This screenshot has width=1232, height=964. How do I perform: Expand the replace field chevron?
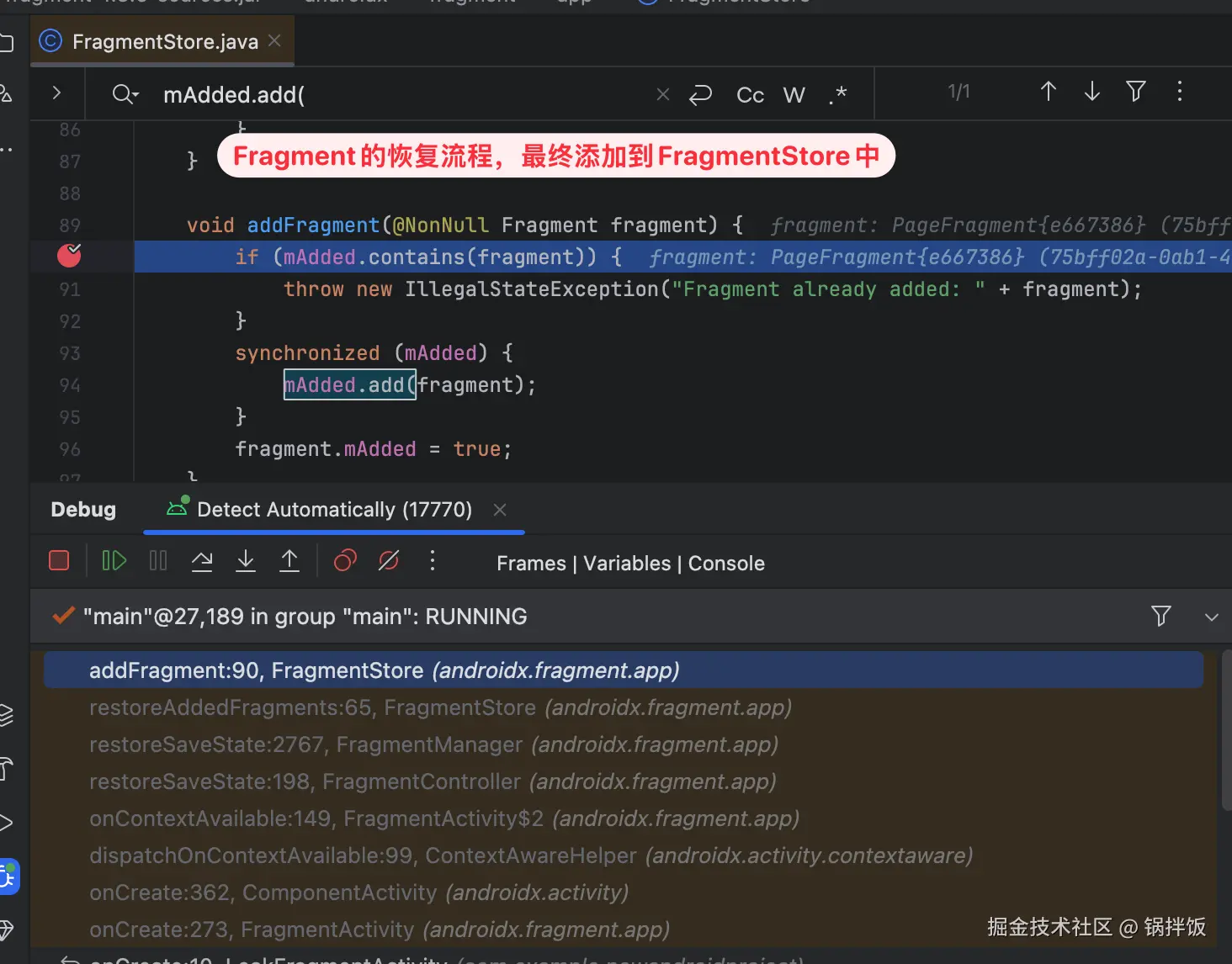(56, 93)
